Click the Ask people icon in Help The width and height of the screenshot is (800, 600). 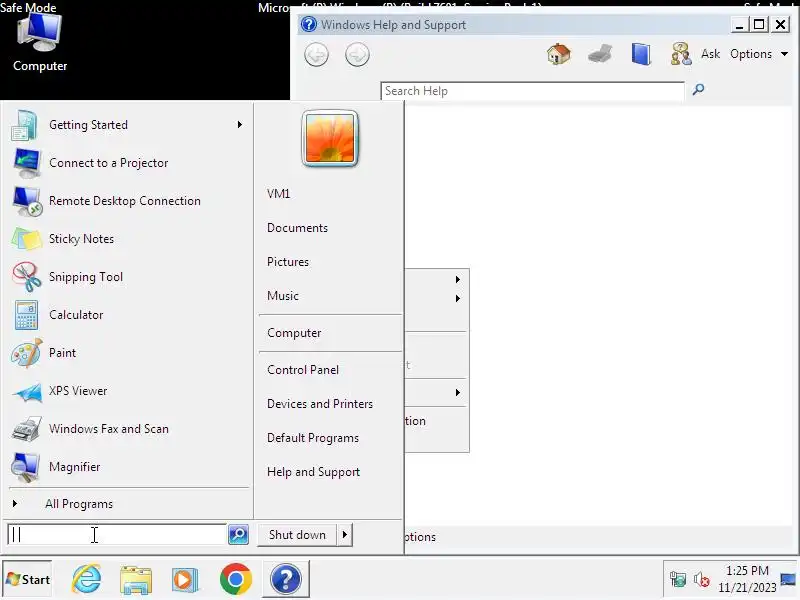681,54
